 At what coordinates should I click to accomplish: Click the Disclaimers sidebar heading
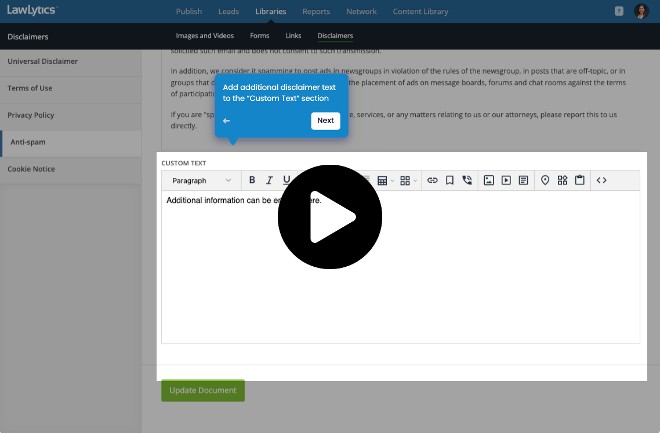click(28, 37)
